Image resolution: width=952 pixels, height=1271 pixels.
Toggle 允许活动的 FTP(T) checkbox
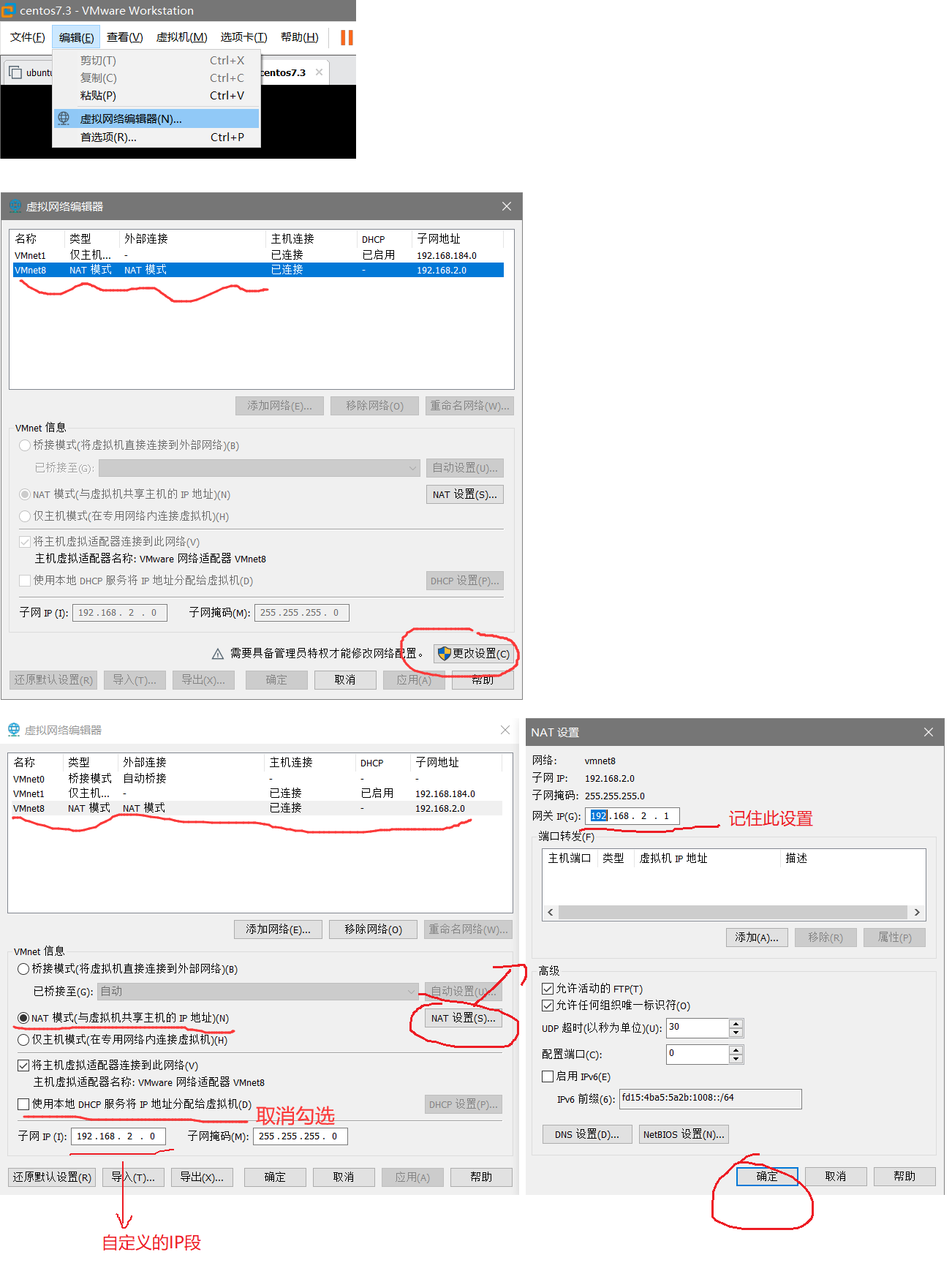point(548,989)
